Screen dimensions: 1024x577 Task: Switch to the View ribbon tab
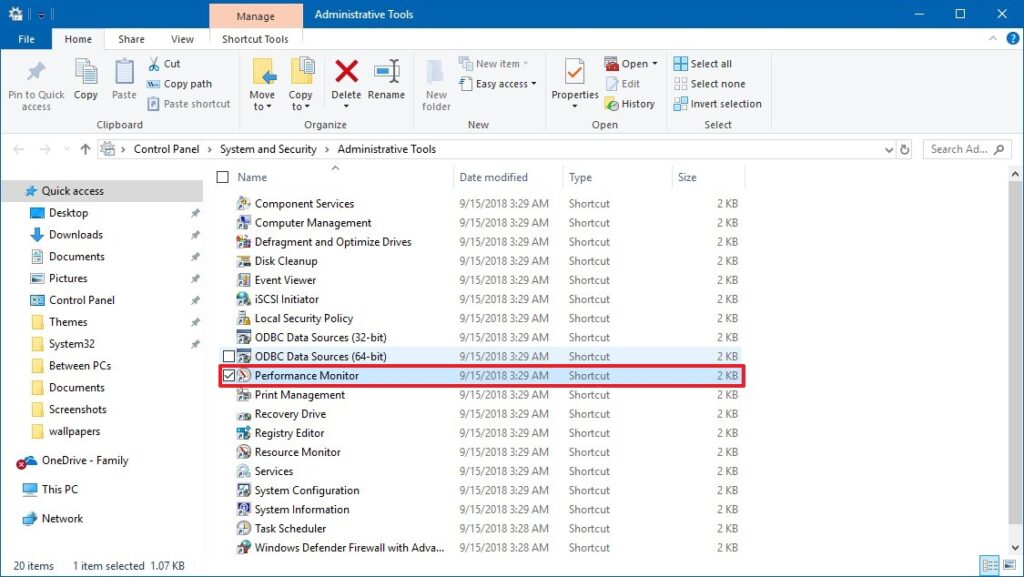tap(182, 39)
